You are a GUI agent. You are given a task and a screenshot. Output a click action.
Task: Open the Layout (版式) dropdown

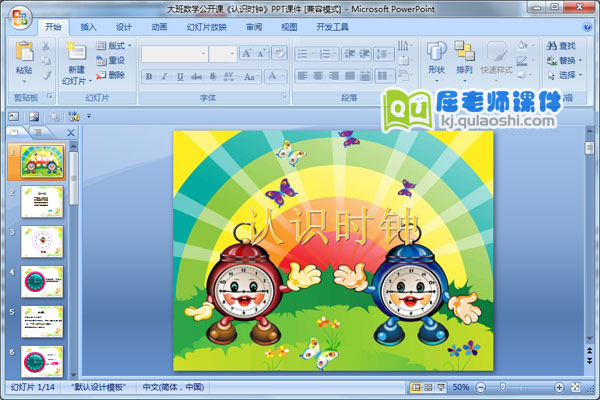pos(114,46)
